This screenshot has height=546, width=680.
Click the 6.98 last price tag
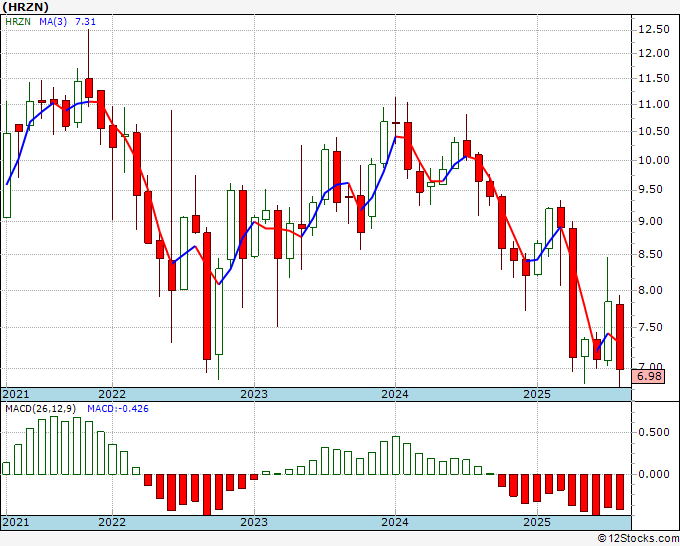pos(648,376)
